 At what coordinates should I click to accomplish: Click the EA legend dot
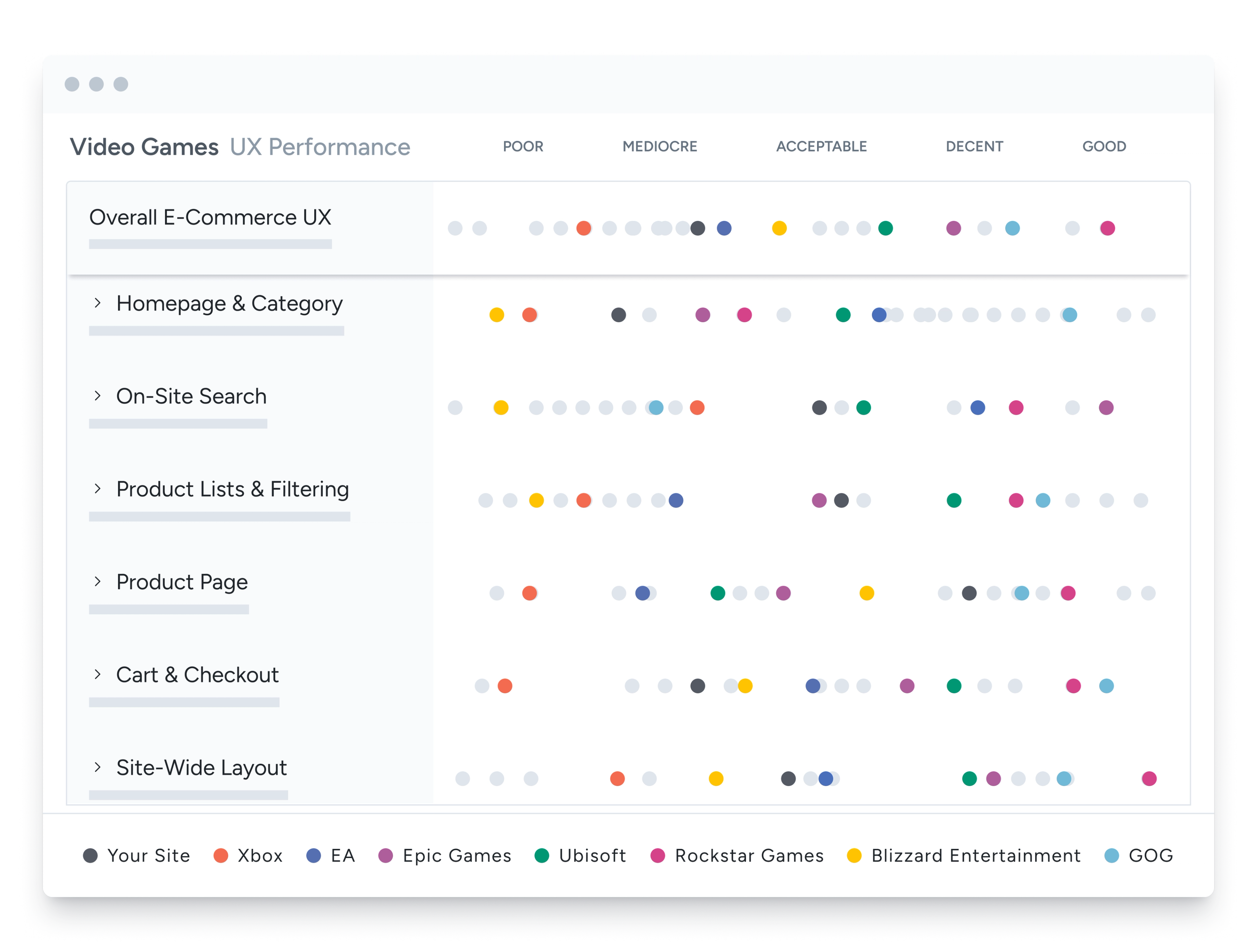(x=314, y=855)
